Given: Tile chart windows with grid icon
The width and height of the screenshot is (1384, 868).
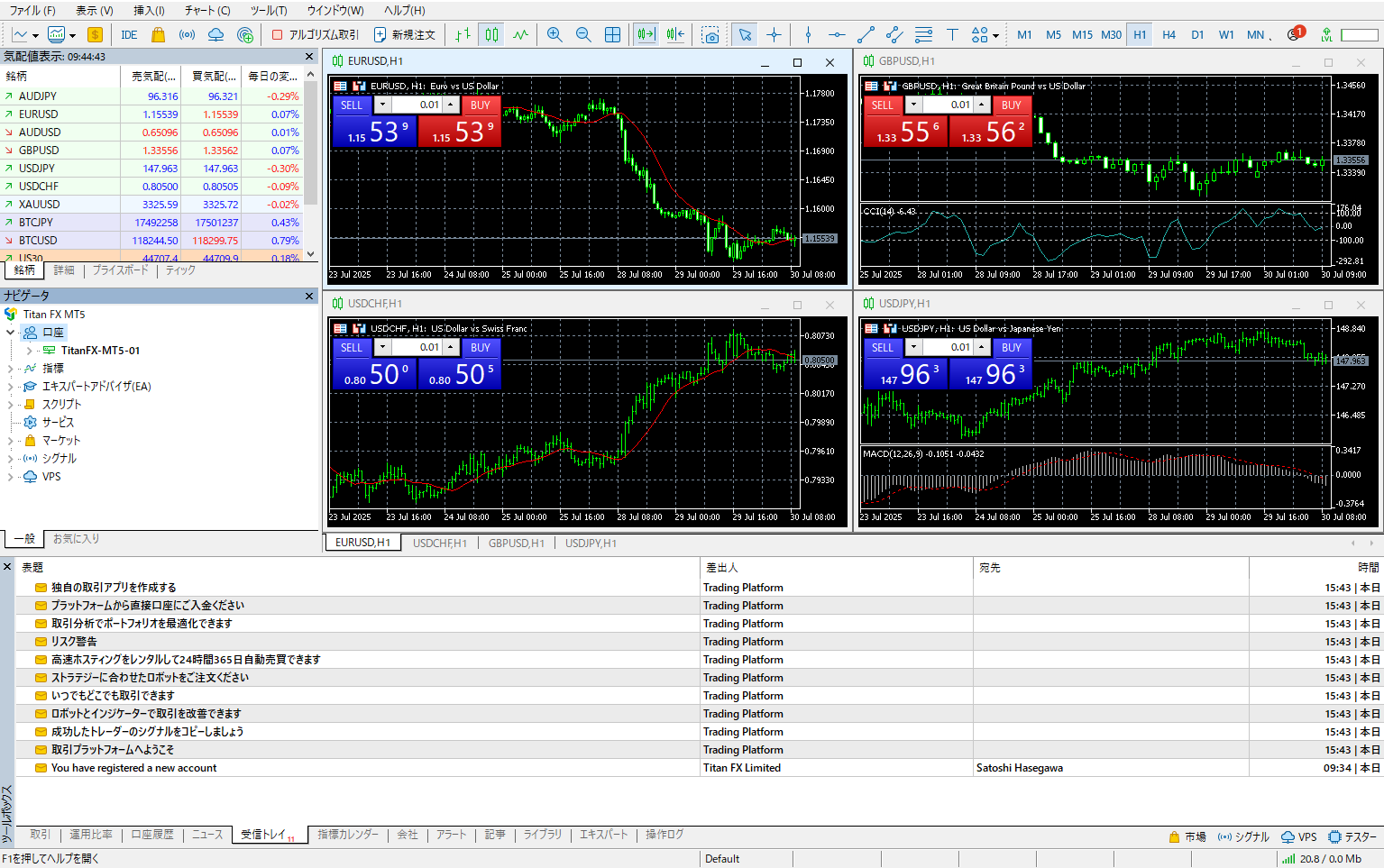Looking at the screenshot, I should 612,35.
